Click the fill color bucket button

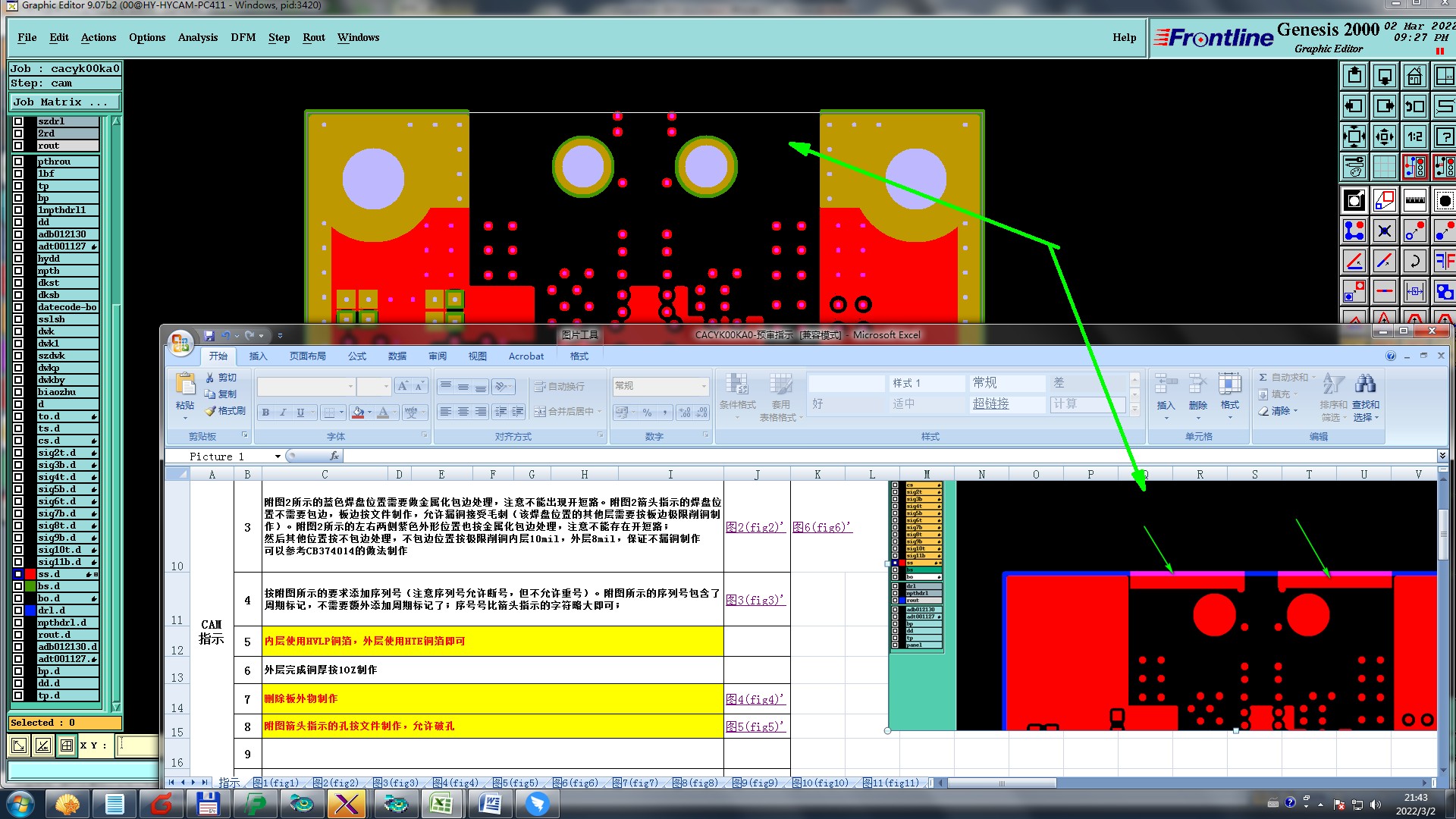358,413
